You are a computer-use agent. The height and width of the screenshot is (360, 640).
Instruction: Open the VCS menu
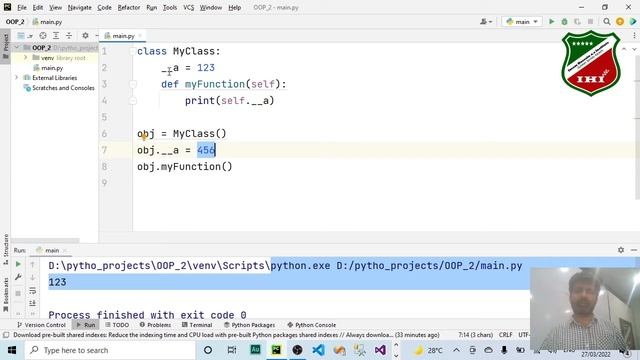pyautogui.click(x=188, y=7)
